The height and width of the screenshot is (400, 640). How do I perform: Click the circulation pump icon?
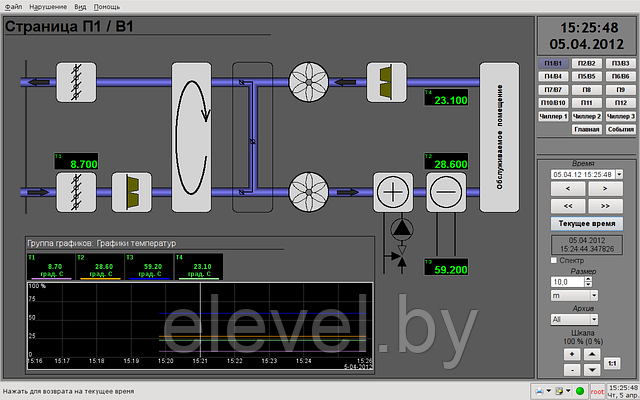401,230
